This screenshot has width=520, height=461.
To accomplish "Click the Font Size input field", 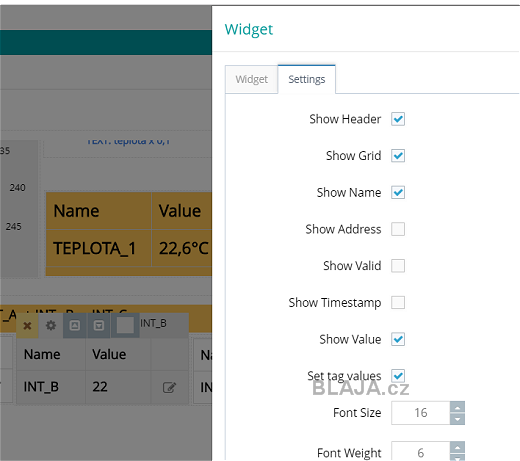I will pos(421,413).
